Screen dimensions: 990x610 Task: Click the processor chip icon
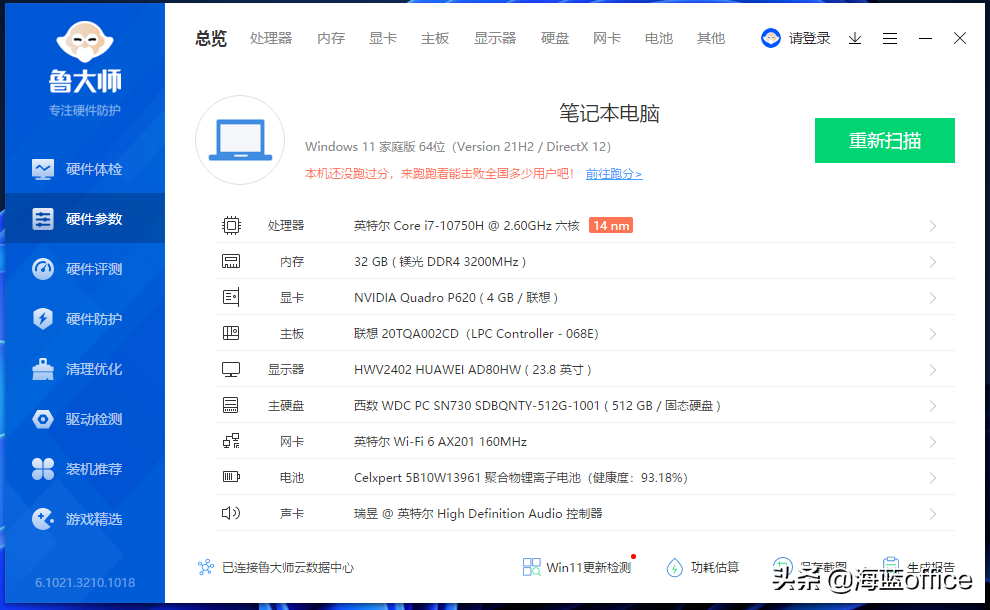(231, 225)
